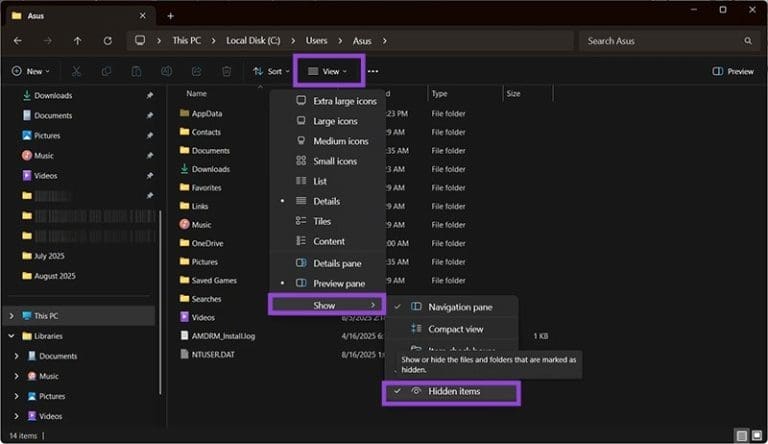
Task: Uncheck the Navigation pane option
Action: [458, 306]
